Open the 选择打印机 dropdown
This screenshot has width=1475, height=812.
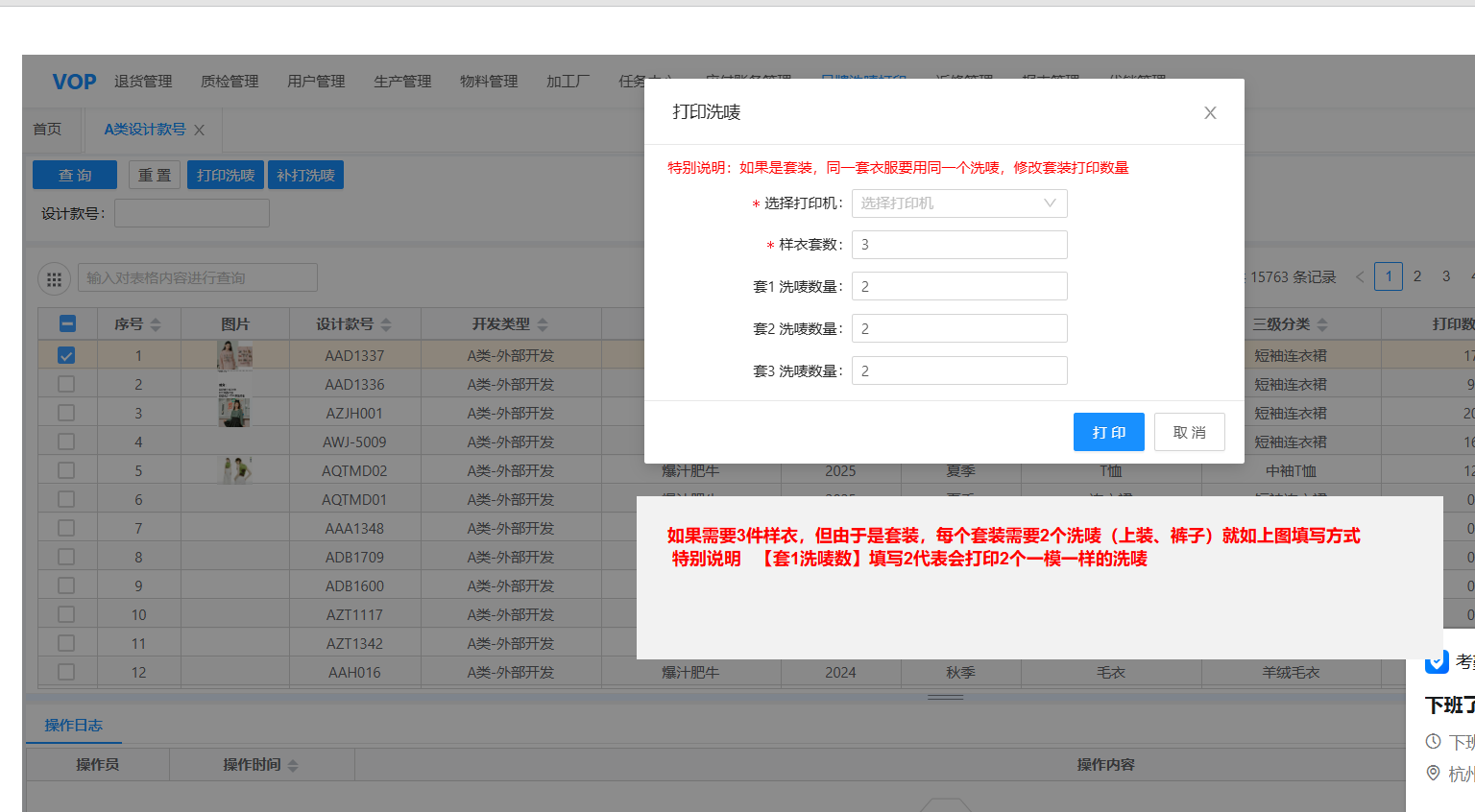click(x=958, y=203)
